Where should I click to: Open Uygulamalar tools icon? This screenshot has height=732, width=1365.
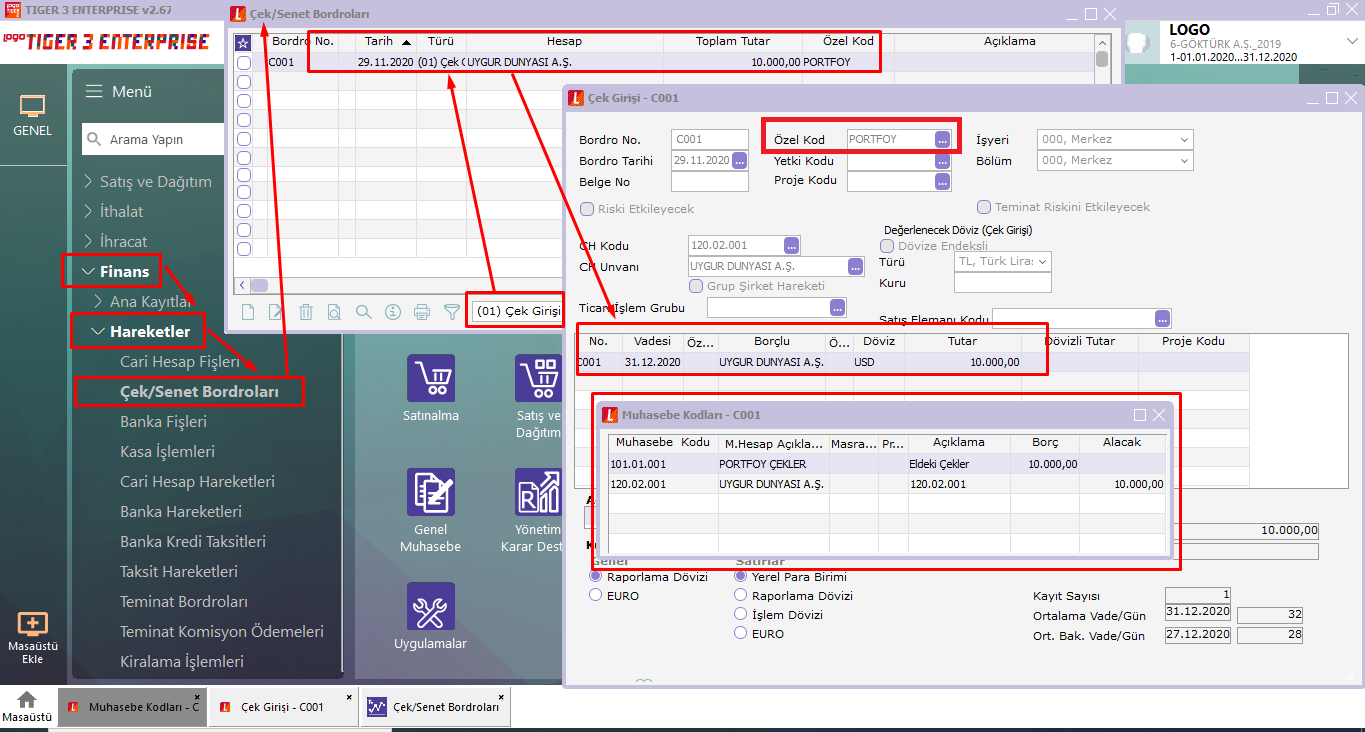(x=431, y=606)
